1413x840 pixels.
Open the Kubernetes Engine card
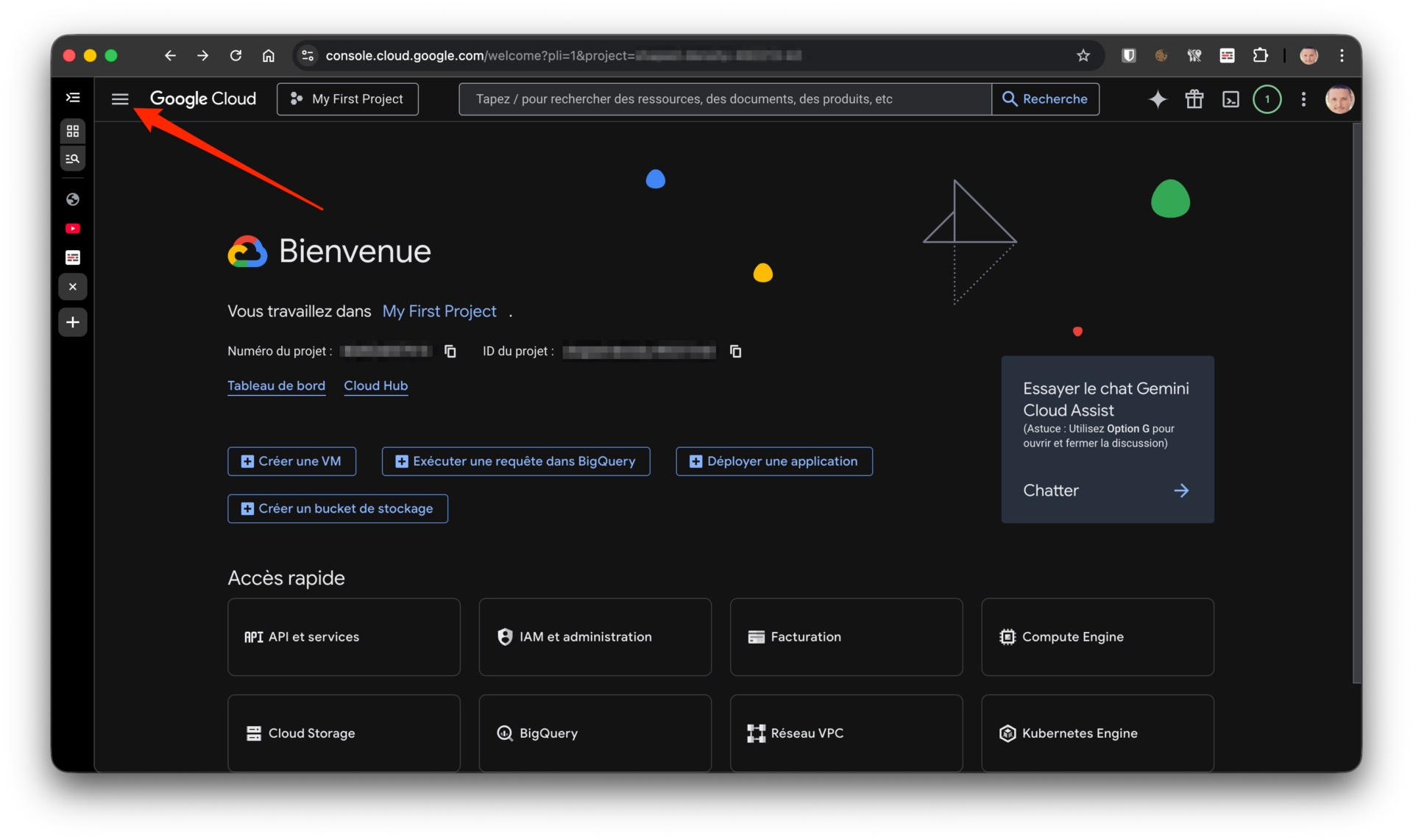[x=1097, y=733]
